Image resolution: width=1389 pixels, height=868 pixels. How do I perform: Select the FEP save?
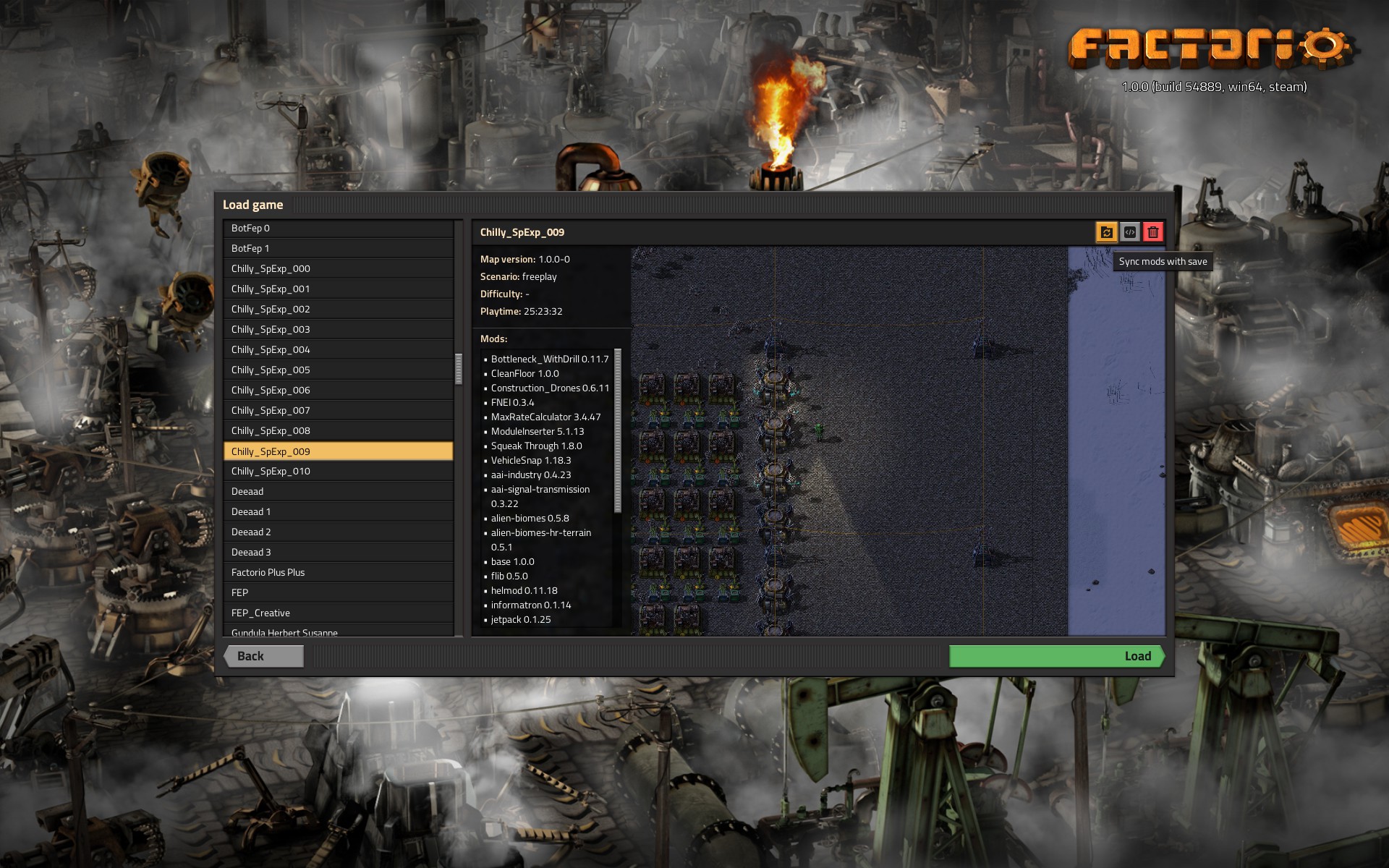point(339,592)
